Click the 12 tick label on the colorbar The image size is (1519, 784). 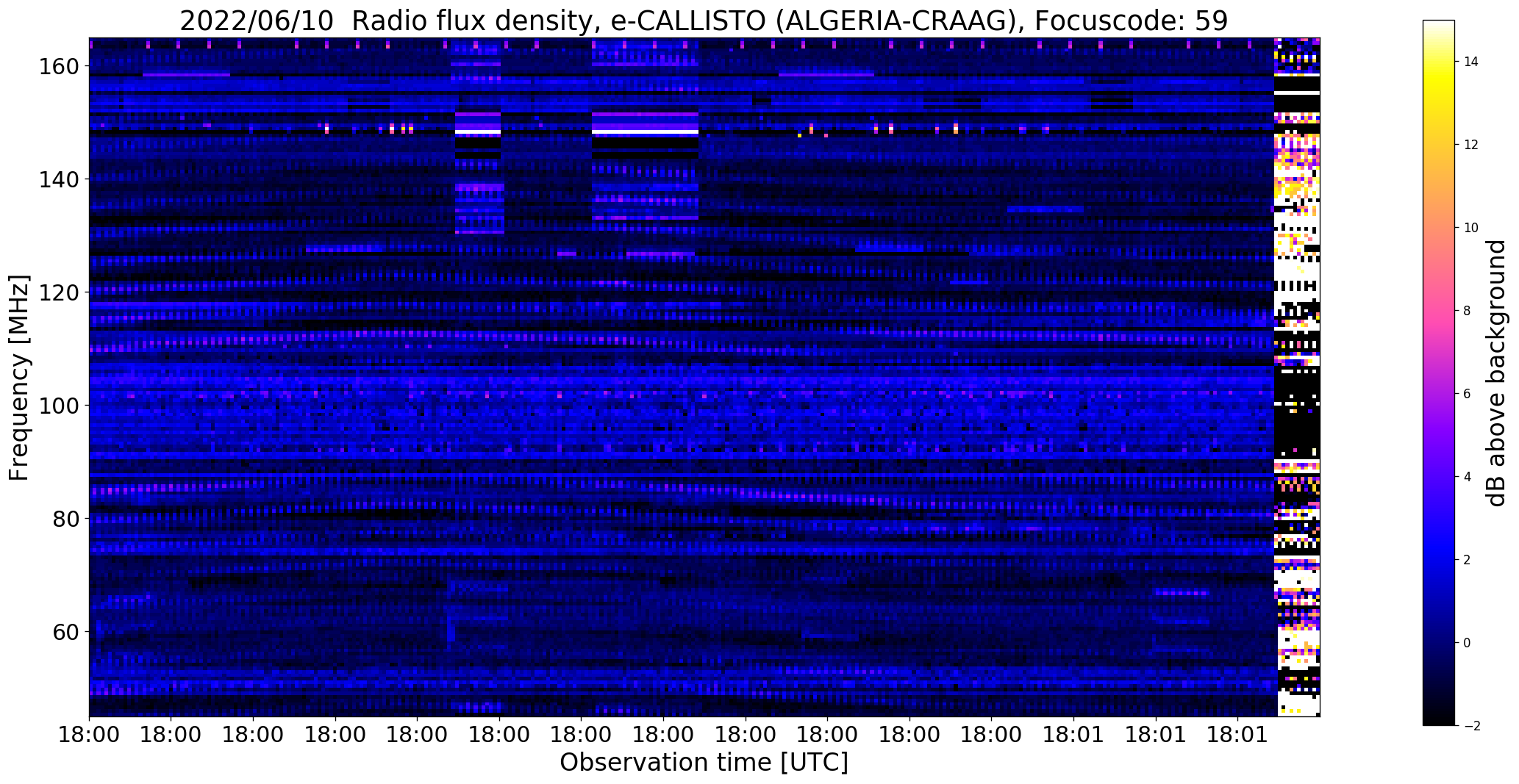coord(1471,145)
